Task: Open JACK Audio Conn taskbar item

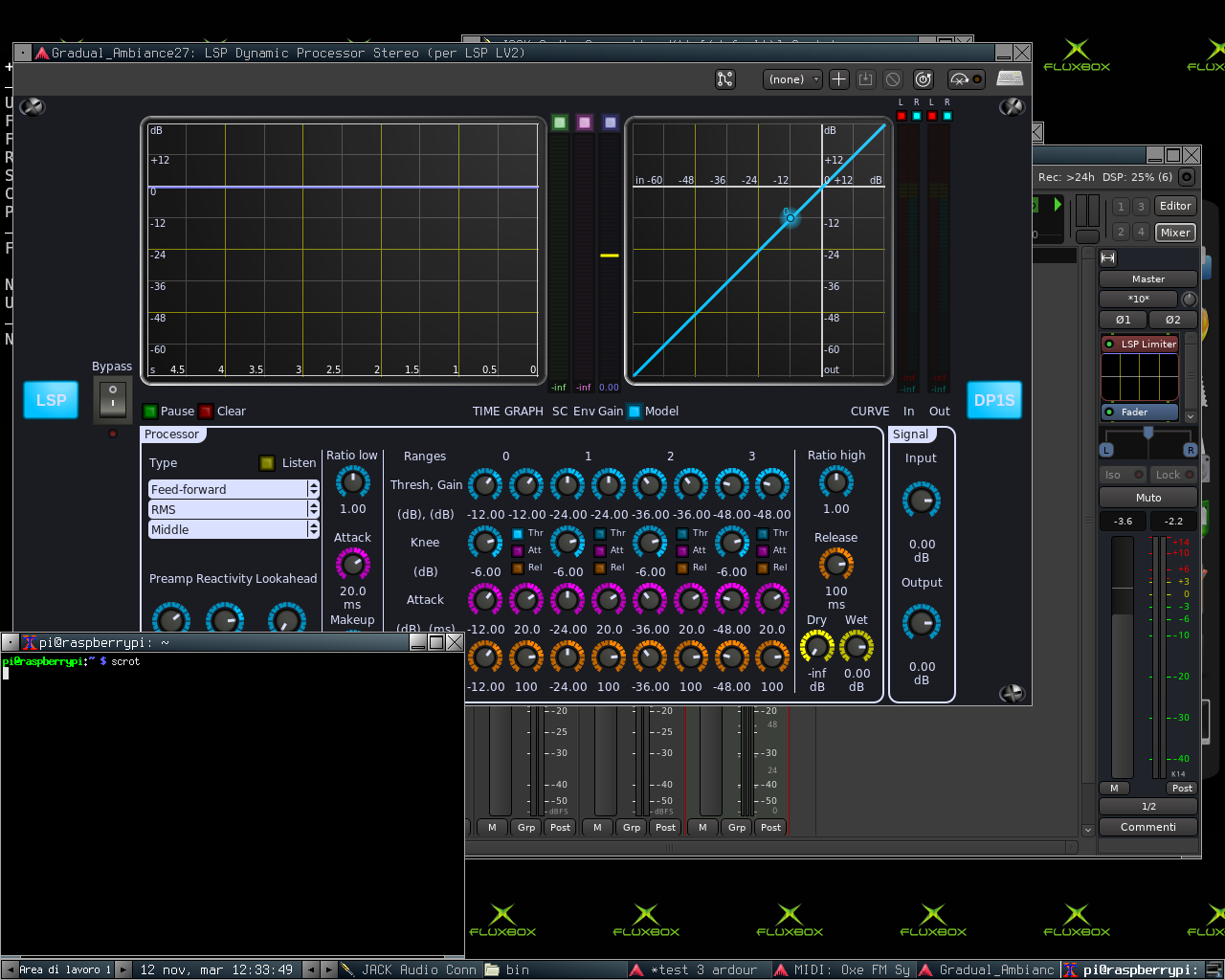Action: pos(410,969)
